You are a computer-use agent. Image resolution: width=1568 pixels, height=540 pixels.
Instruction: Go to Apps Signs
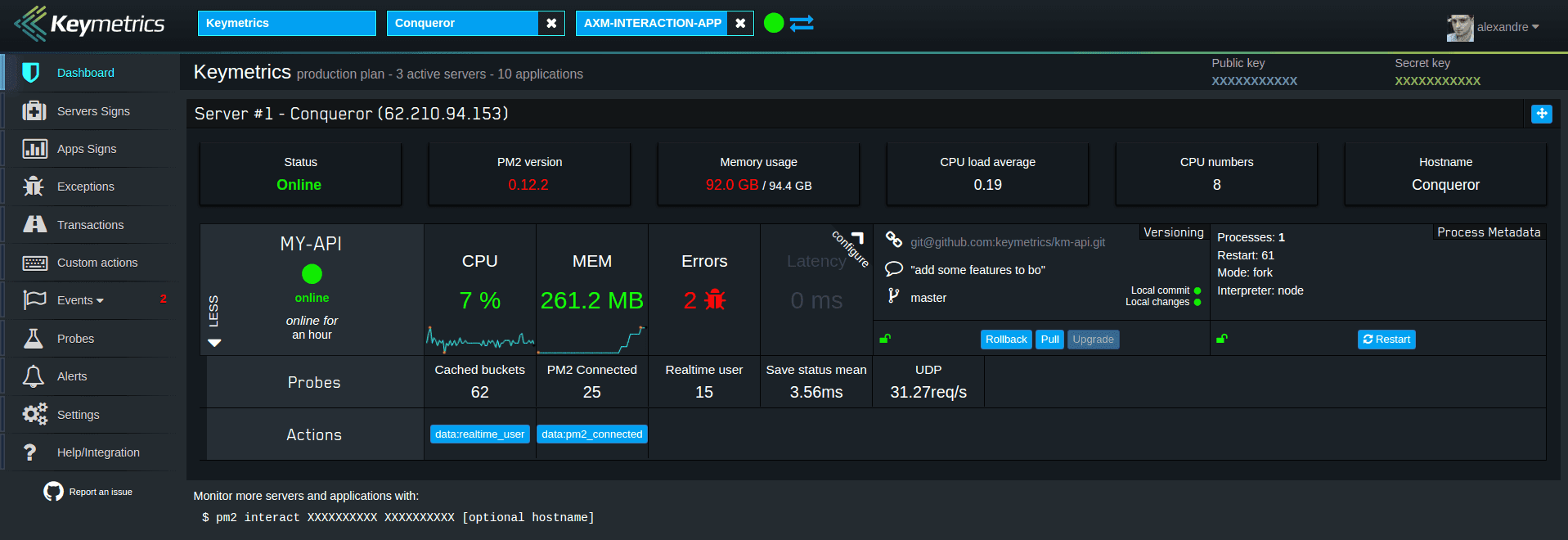(x=87, y=149)
